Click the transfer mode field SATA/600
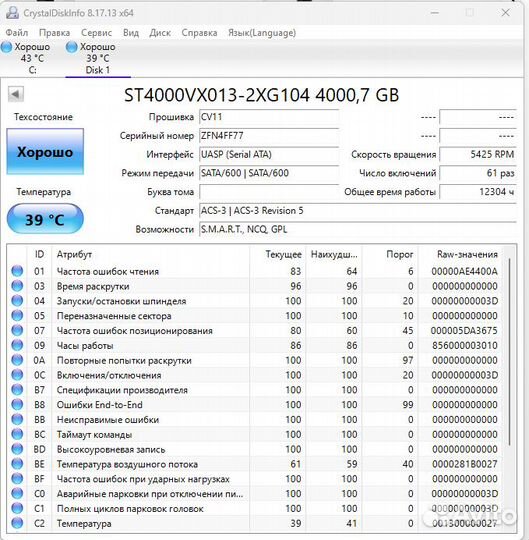 (x=269, y=173)
